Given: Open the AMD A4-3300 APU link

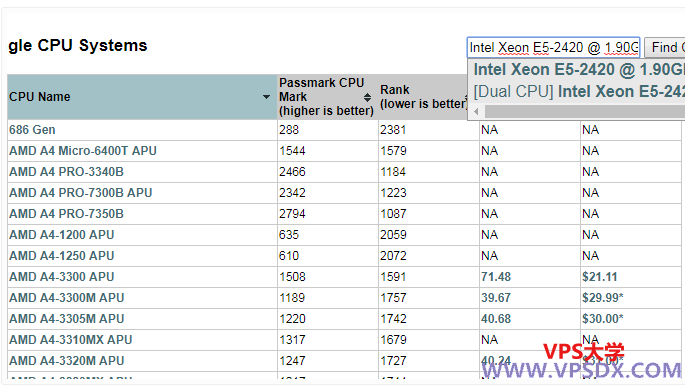Looking at the screenshot, I should coord(62,276).
